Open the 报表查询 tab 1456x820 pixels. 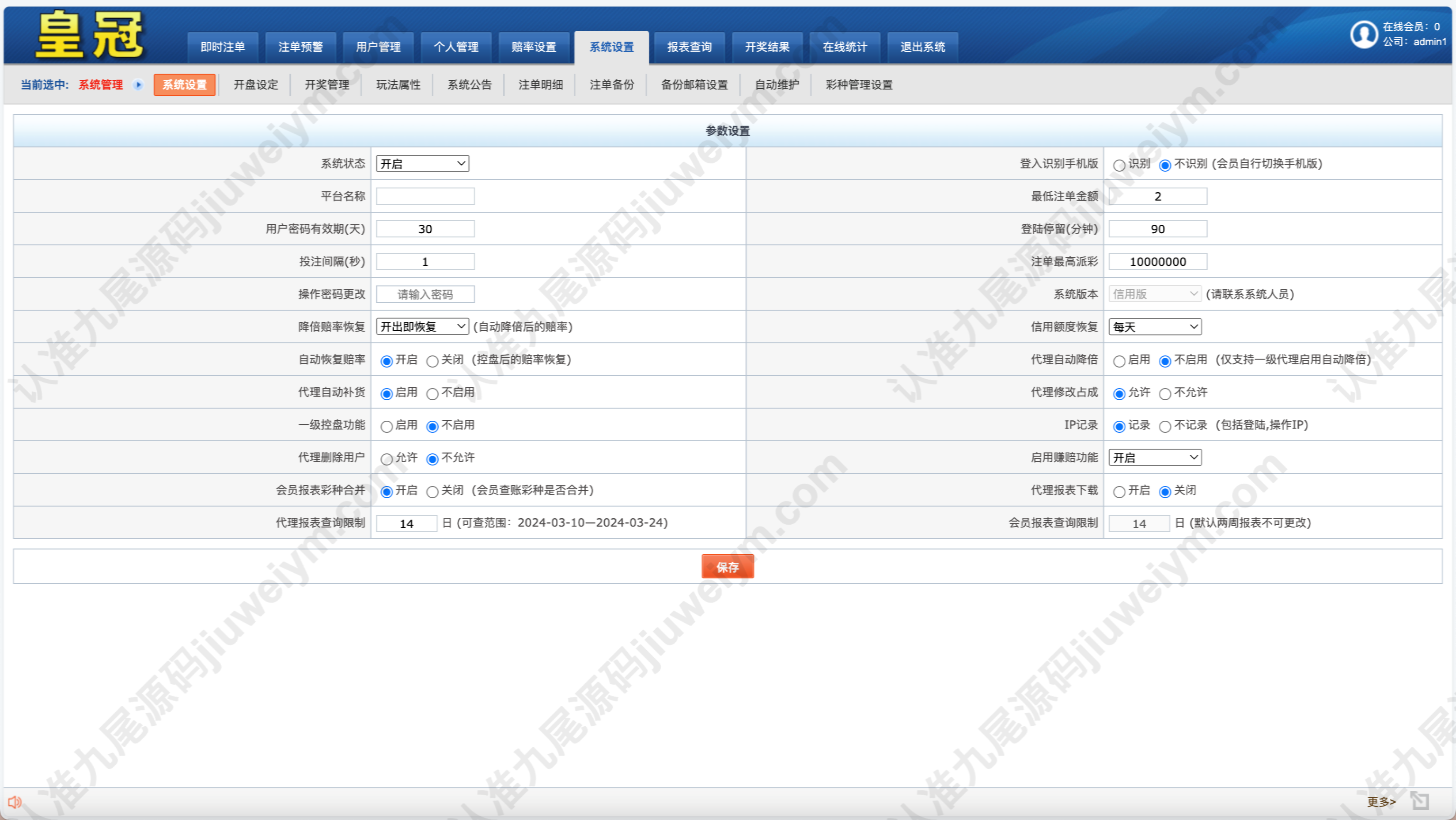689,47
